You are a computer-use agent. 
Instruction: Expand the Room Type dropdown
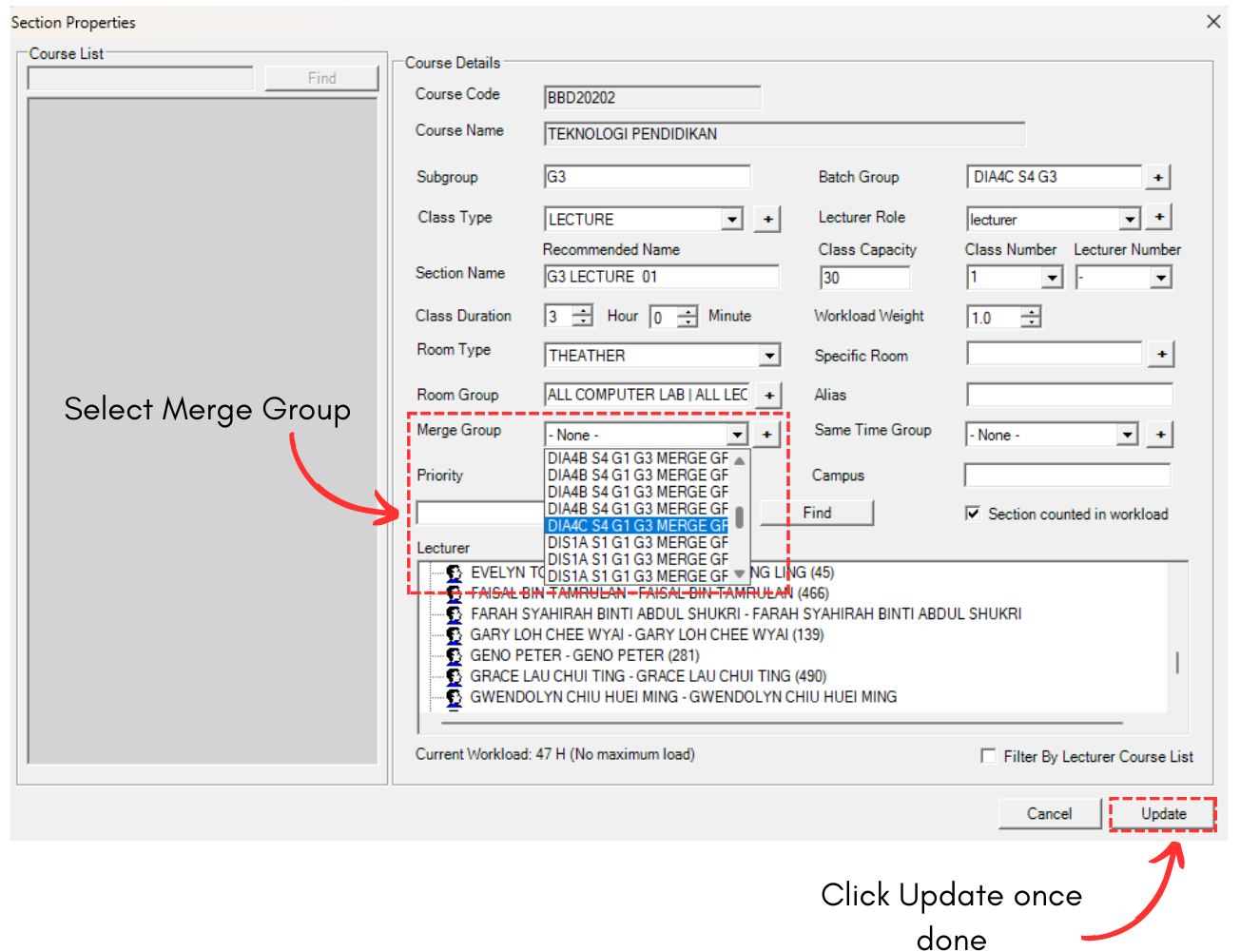769,356
